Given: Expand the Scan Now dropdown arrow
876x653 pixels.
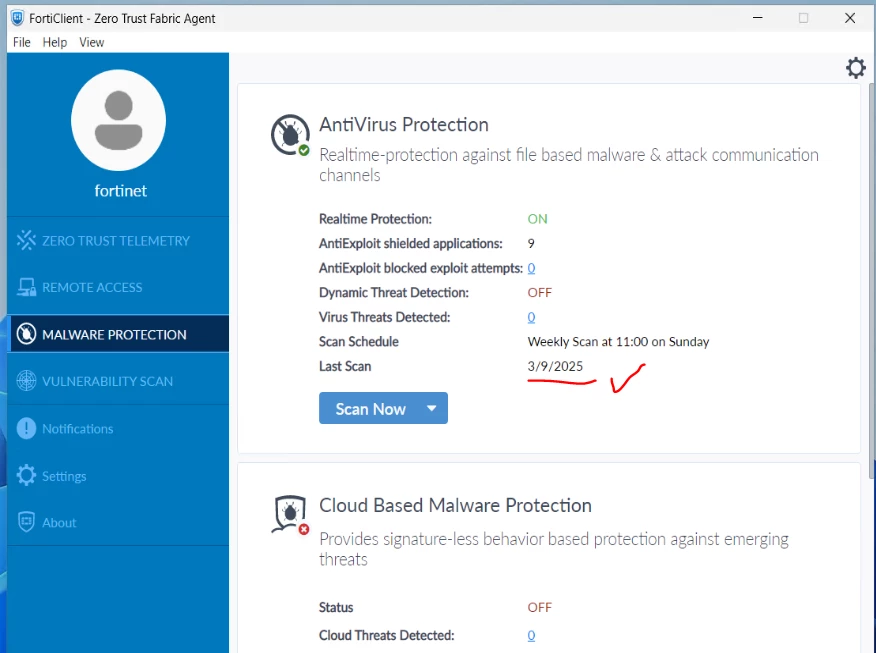Looking at the screenshot, I should pyautogui.click(x=432, y=408).
